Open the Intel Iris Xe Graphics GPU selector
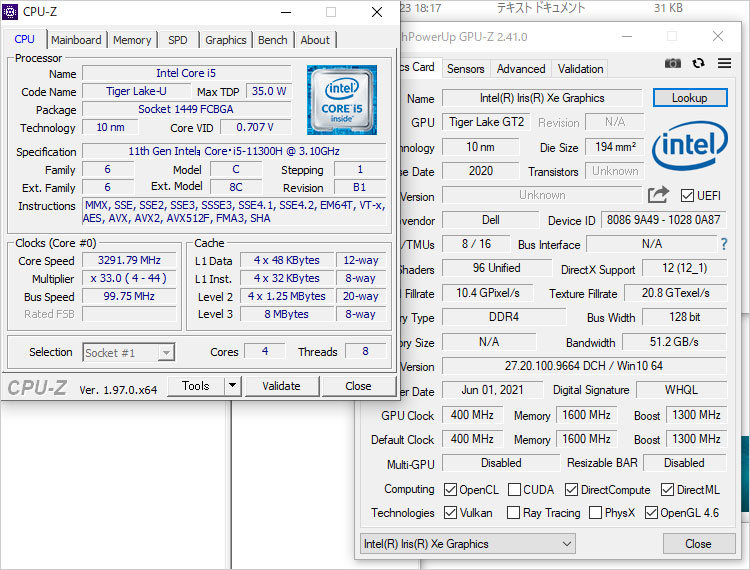 [x=467, y=544]
